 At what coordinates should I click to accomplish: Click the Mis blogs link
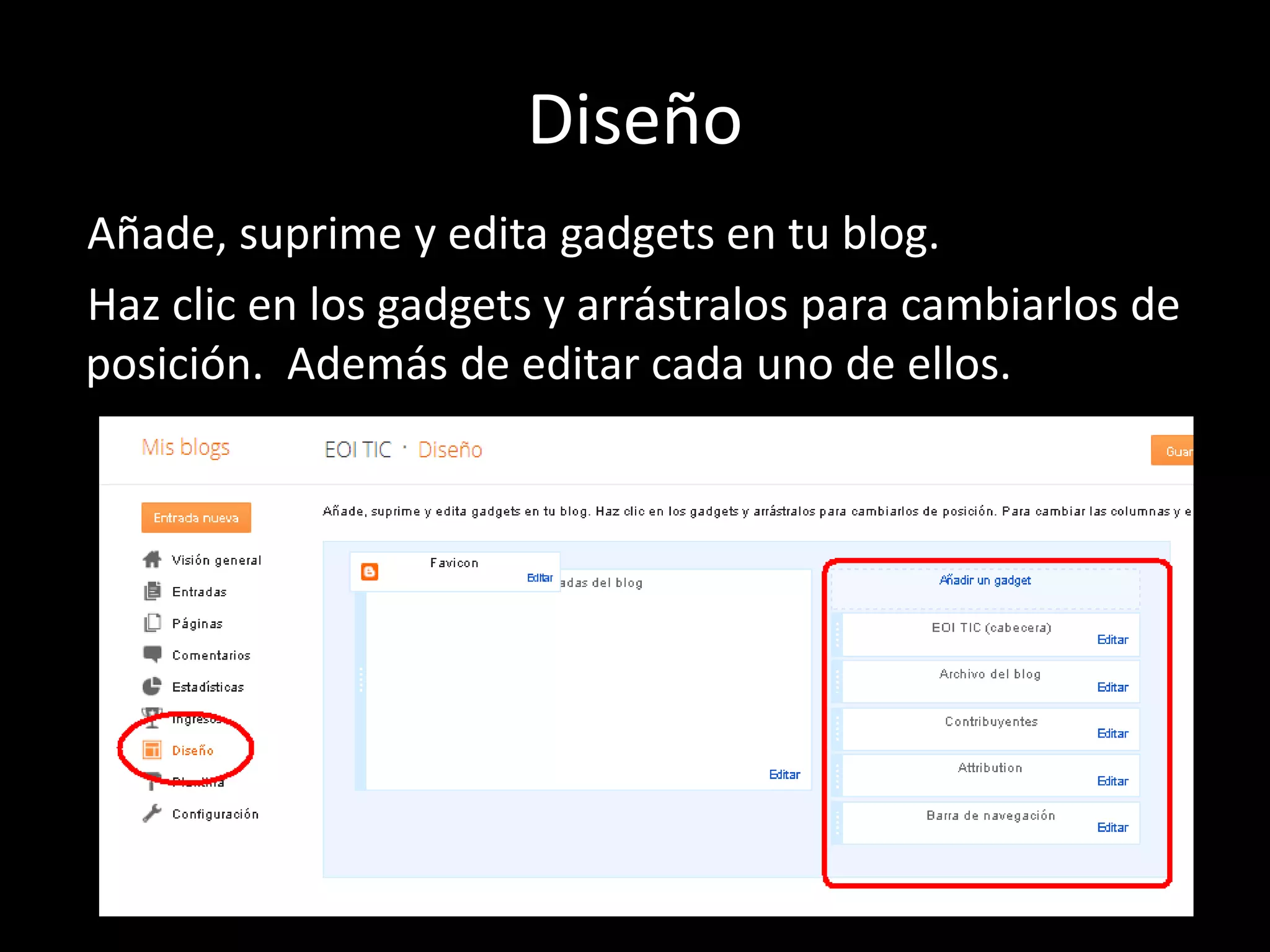pyautogui.click(x=185, y=447)
